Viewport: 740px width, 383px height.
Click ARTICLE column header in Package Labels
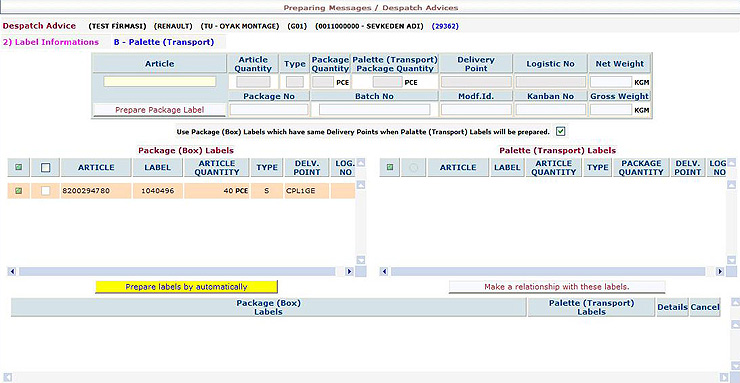pyautogui.click(x=96, y=167)
